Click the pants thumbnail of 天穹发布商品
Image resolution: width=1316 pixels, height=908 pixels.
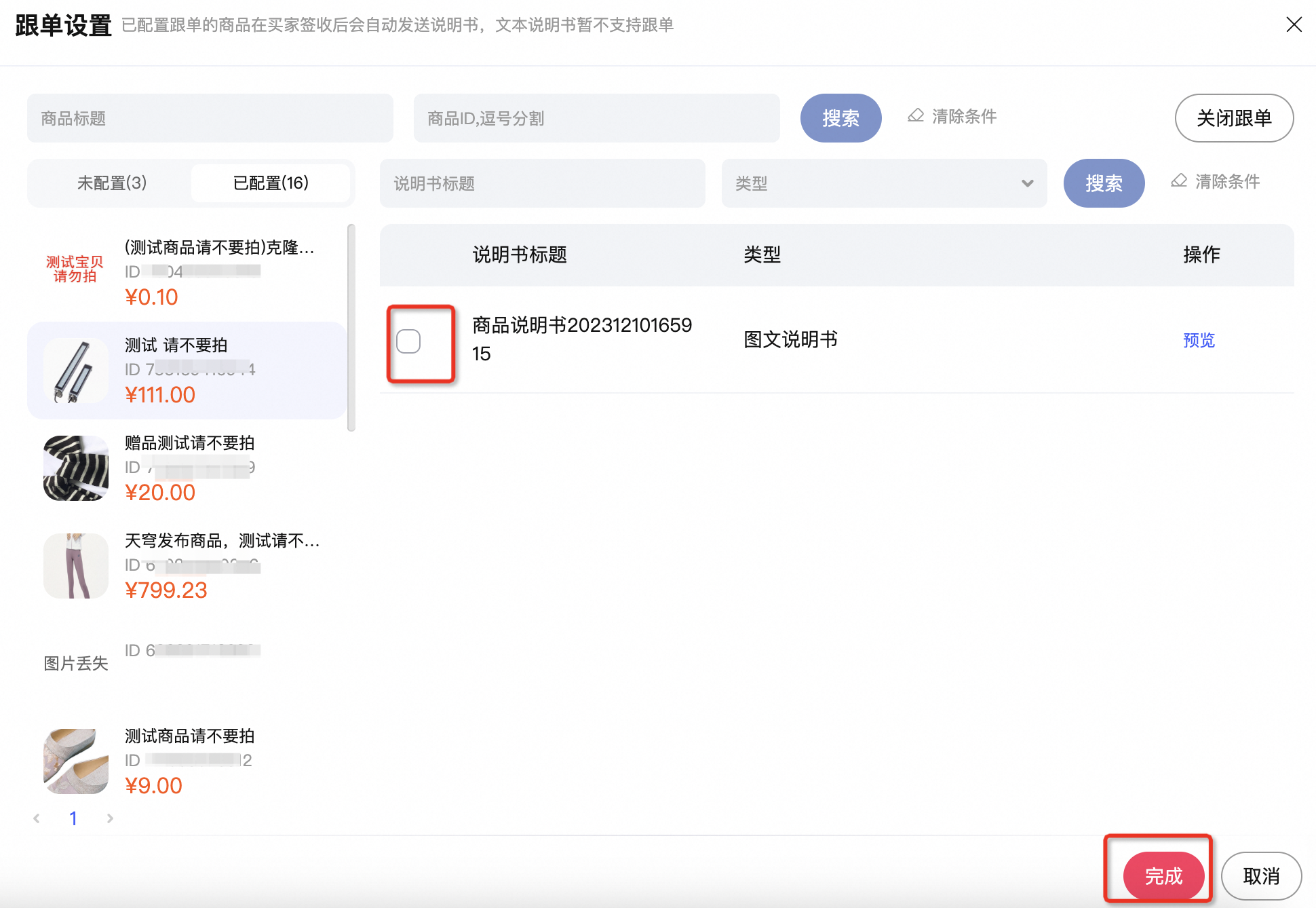pyautogui.click(x=75, y=566)
